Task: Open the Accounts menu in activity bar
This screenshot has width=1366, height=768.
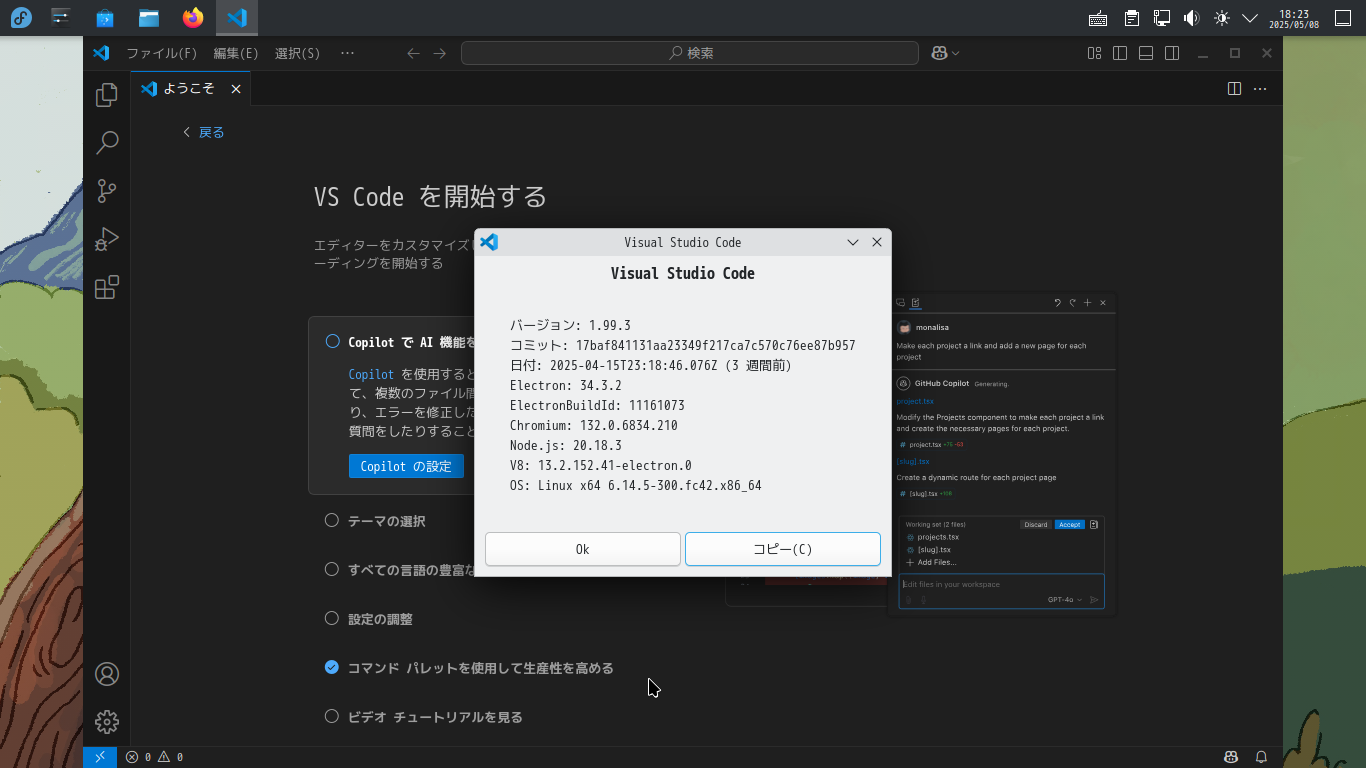Action: click(107, 674)
